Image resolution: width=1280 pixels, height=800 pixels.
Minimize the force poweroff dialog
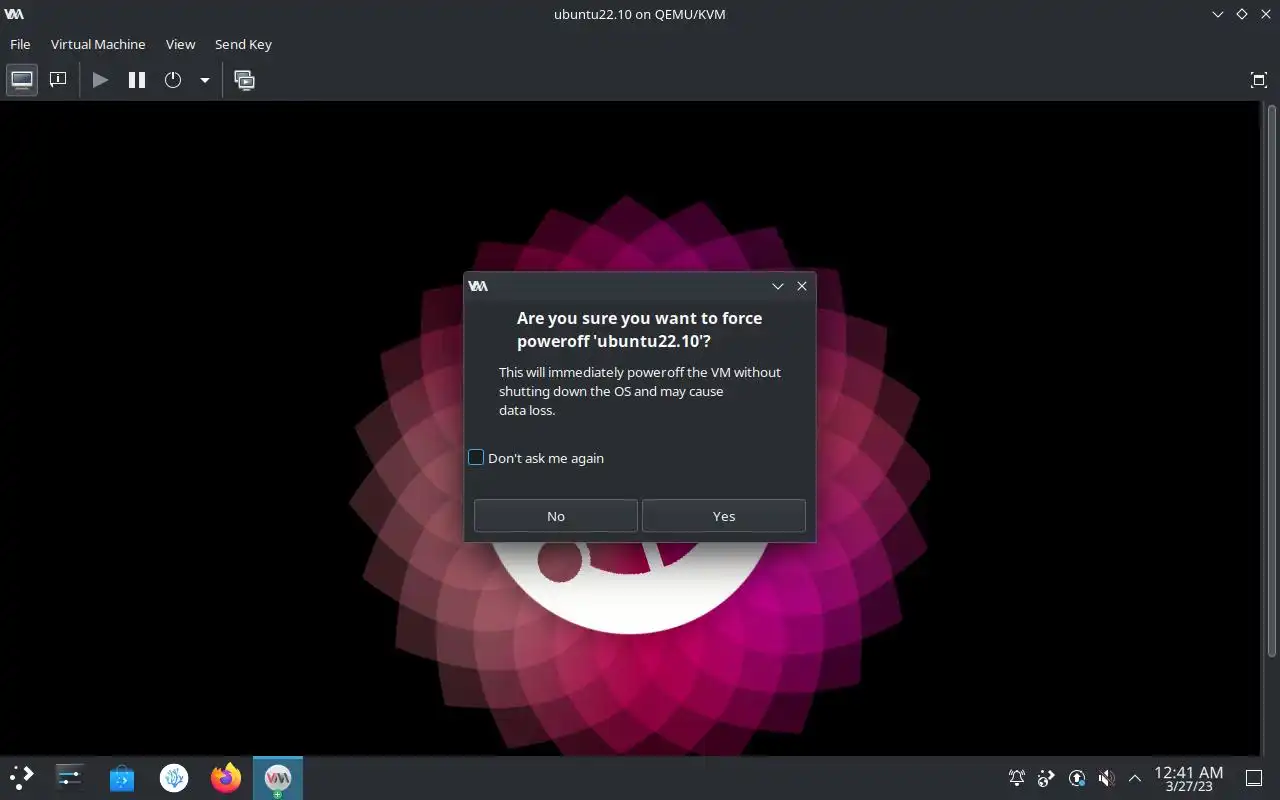point(778,286)
